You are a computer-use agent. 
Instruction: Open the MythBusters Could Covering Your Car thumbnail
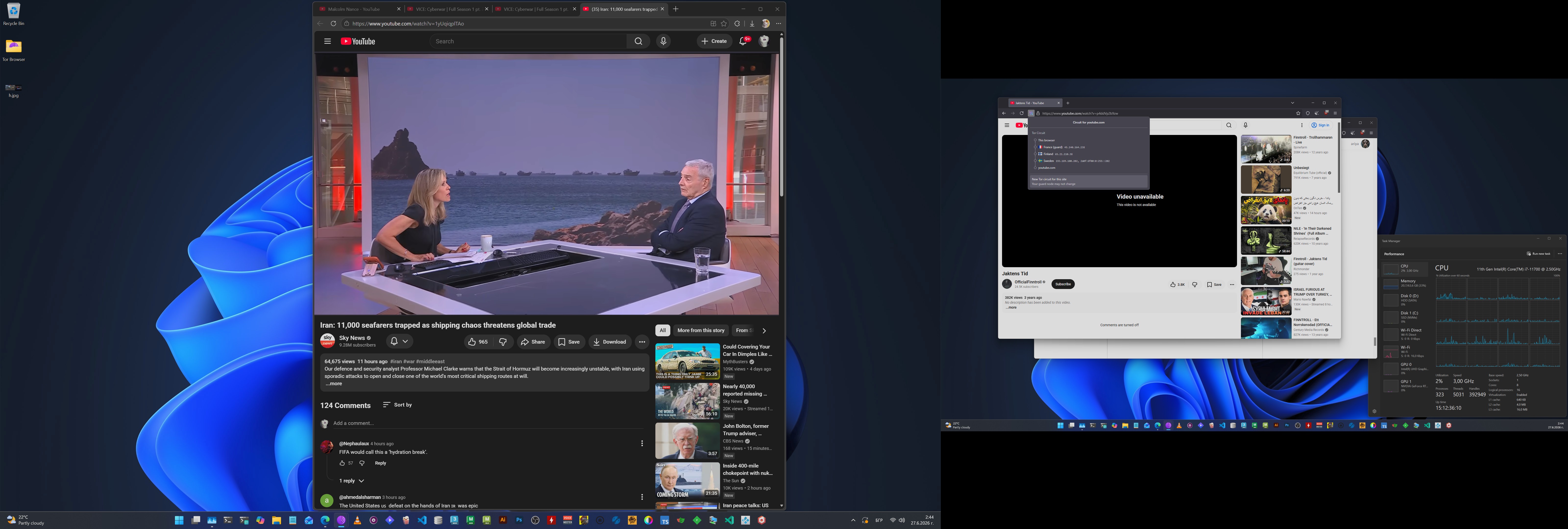coord(687,361)
